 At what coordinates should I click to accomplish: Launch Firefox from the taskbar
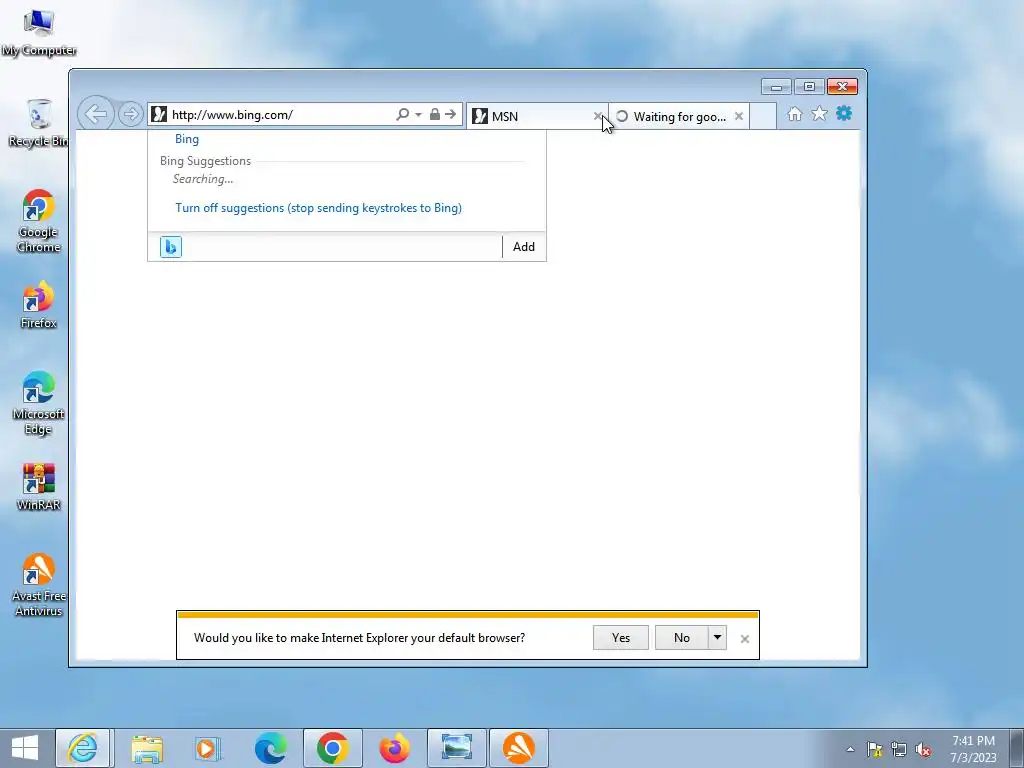(x=394, y=748)
